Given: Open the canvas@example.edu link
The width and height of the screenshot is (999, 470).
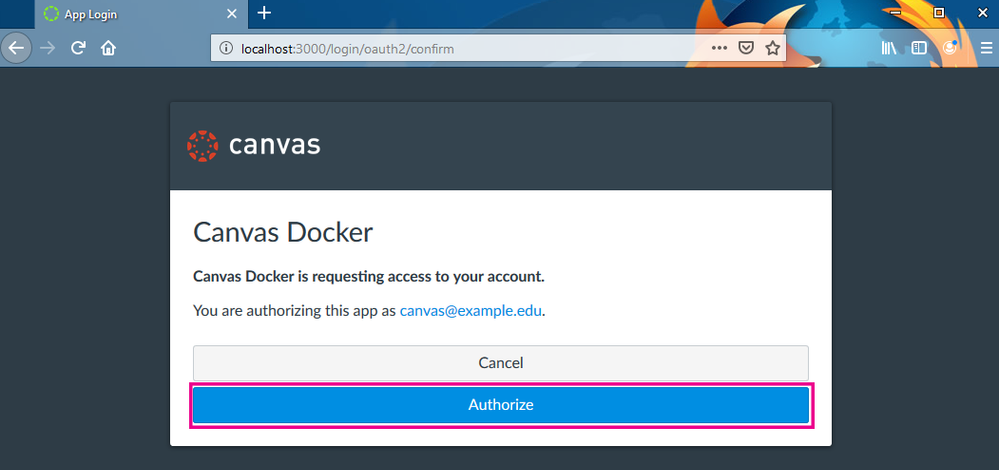Looking at the screenshot, I should click(x=470, y=310).
